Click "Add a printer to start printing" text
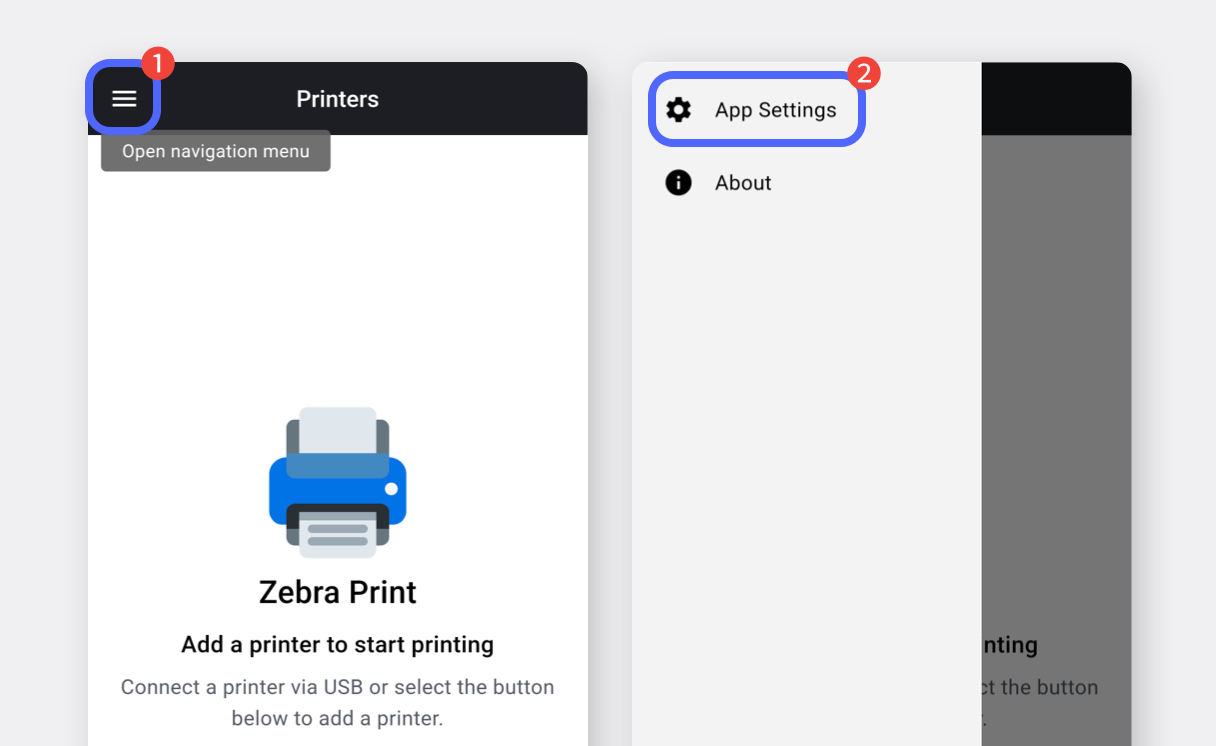1216x746 pixels. click(x=337, y=645)
